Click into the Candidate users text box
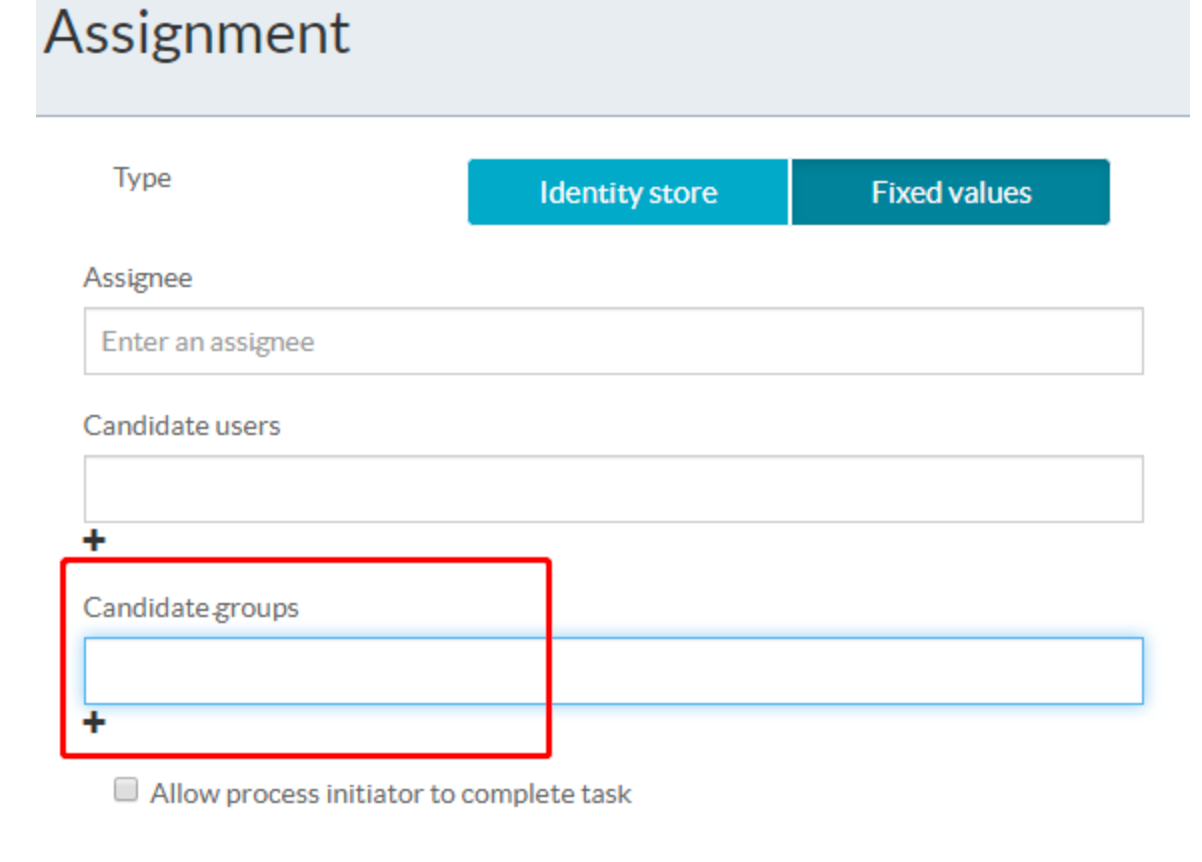Image resolution: width=1202 pixels, height=862 pixels. pyautogui.click(x=612, y=489)
